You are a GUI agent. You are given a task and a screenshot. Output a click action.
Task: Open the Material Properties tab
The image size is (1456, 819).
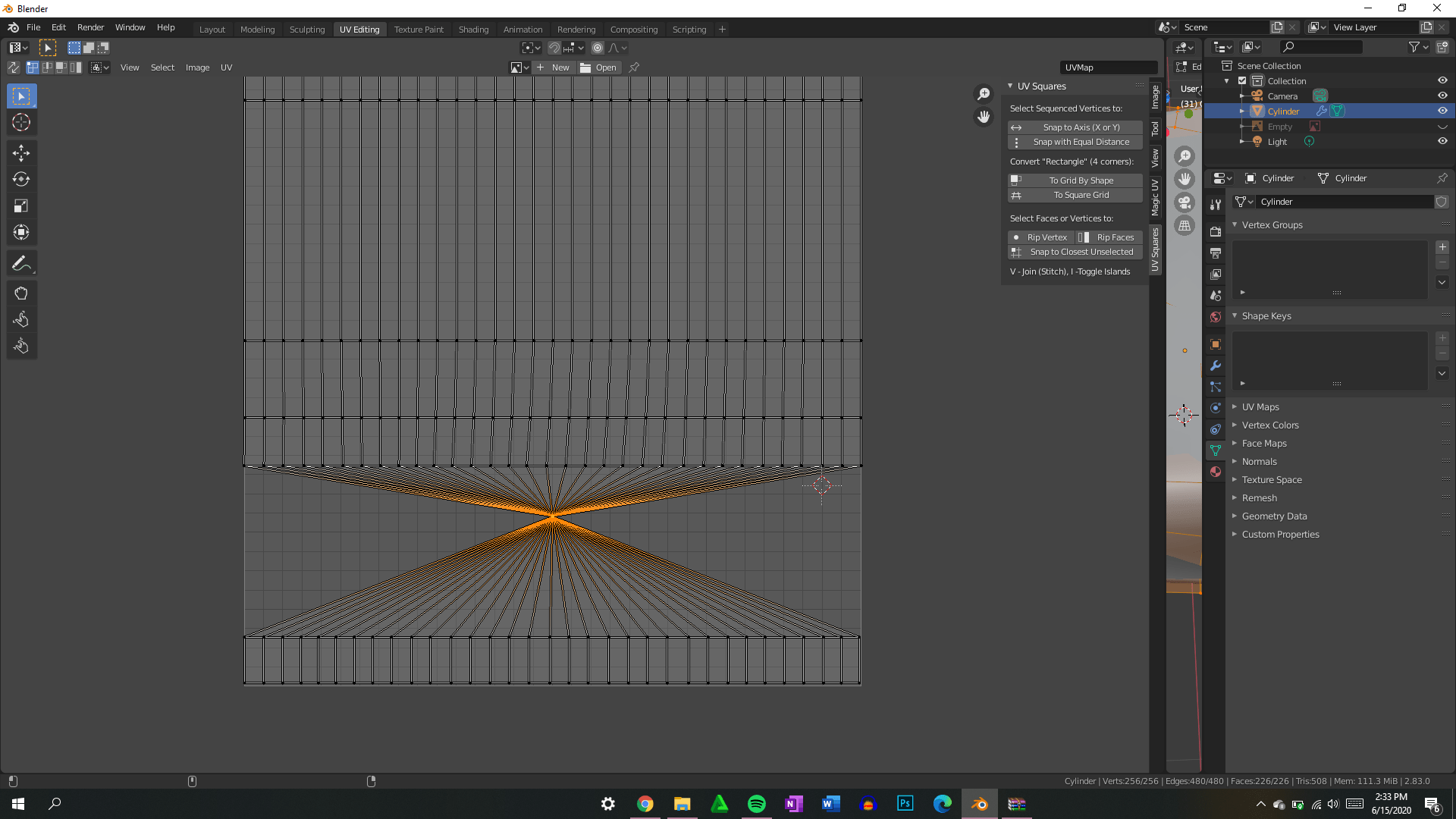coord(1216,472)
